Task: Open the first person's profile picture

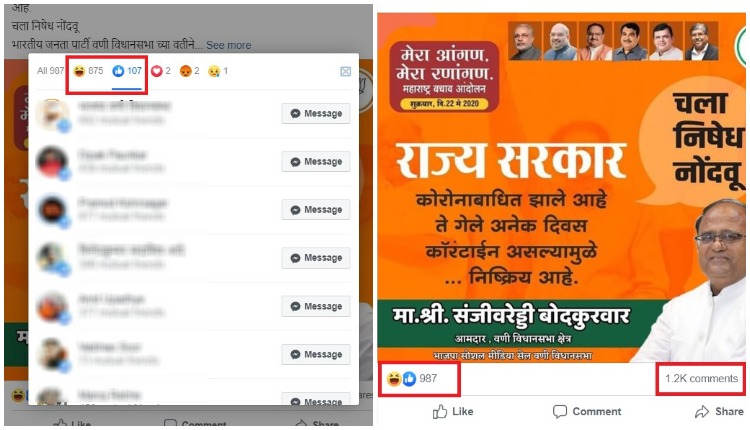Action: (52, 113)
